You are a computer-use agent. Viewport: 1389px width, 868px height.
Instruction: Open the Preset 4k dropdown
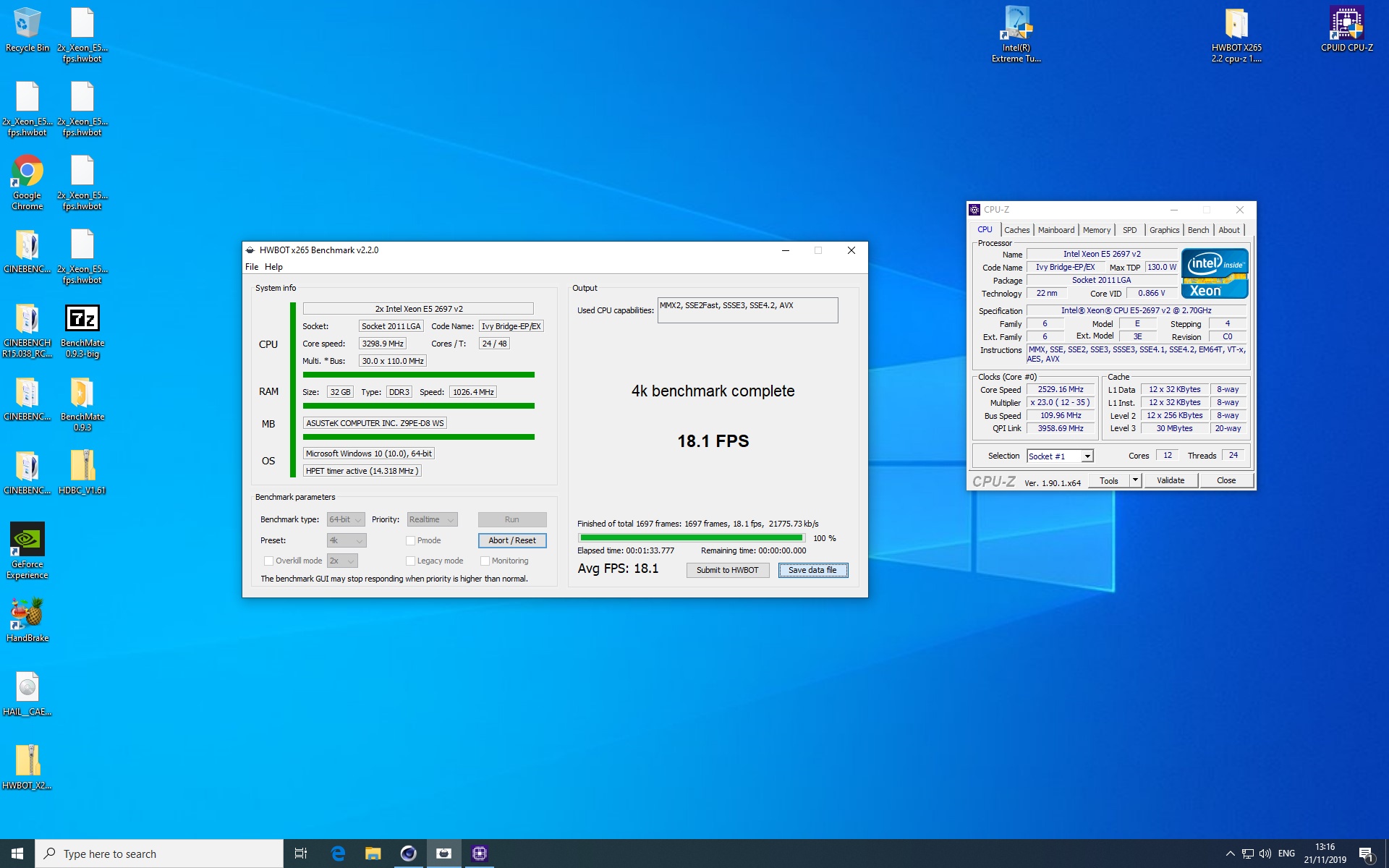point(347,540)
